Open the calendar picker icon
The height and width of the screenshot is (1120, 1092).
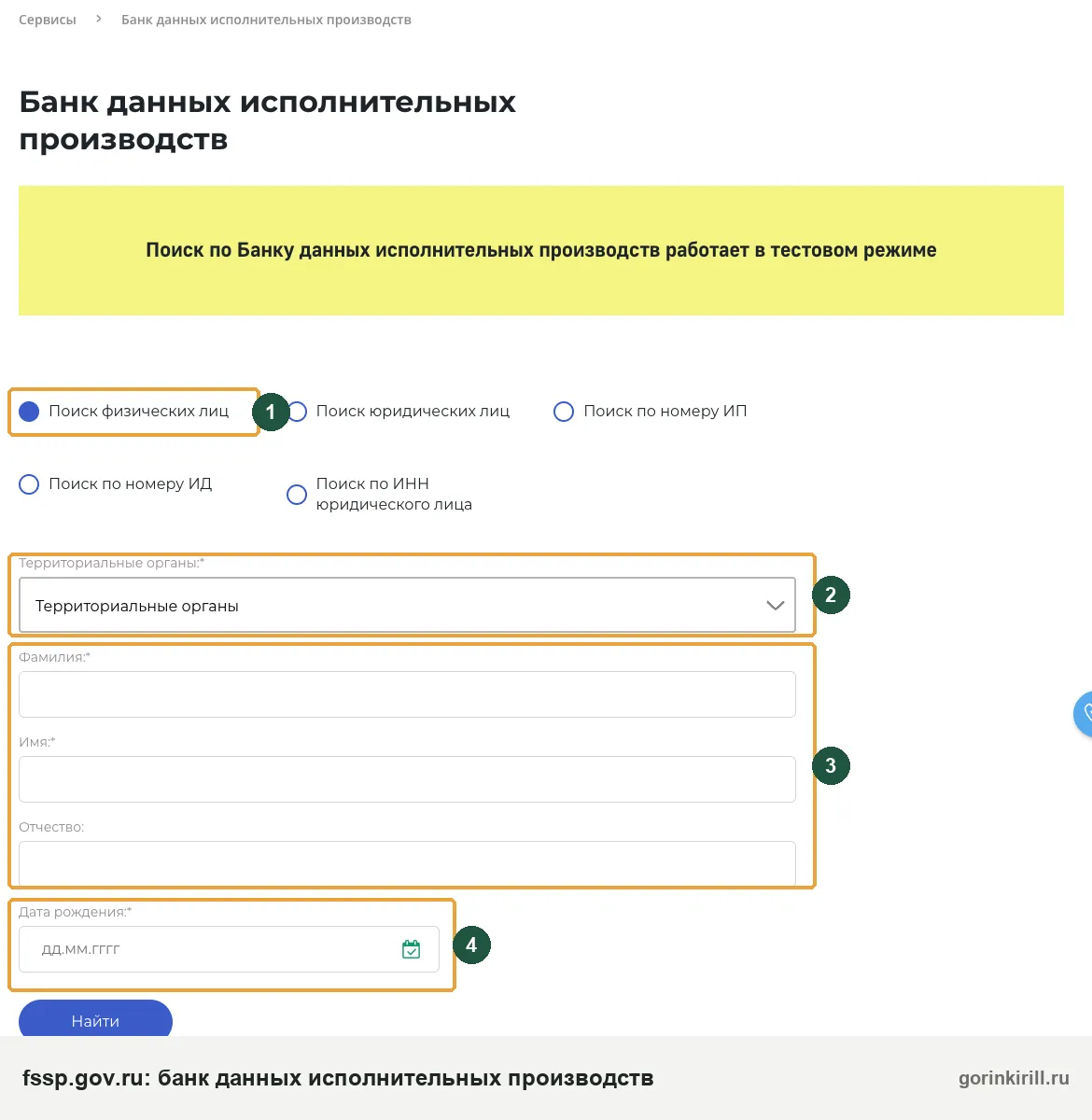pos(411,949)
